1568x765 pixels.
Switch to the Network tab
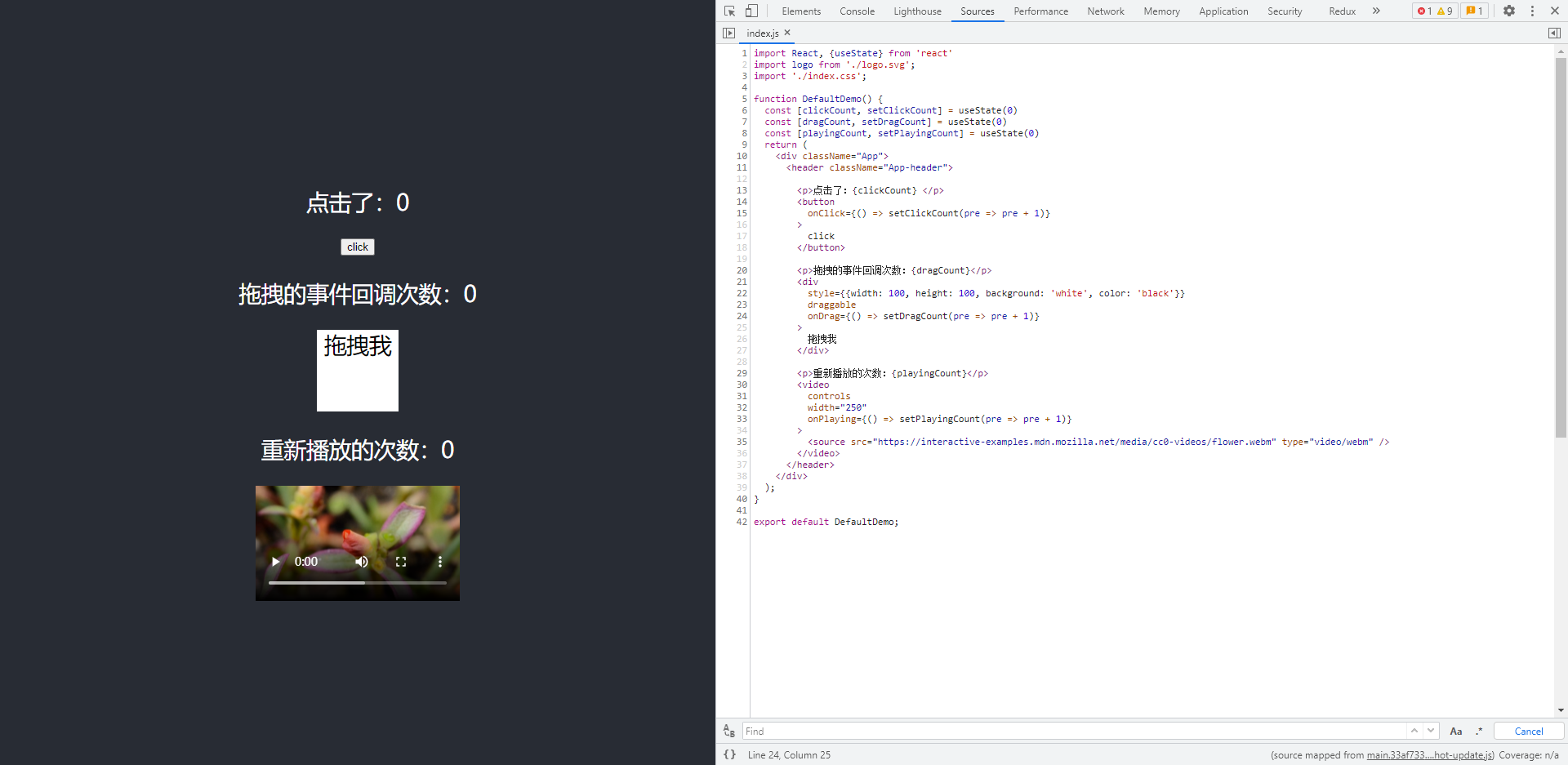(1106, 11)
